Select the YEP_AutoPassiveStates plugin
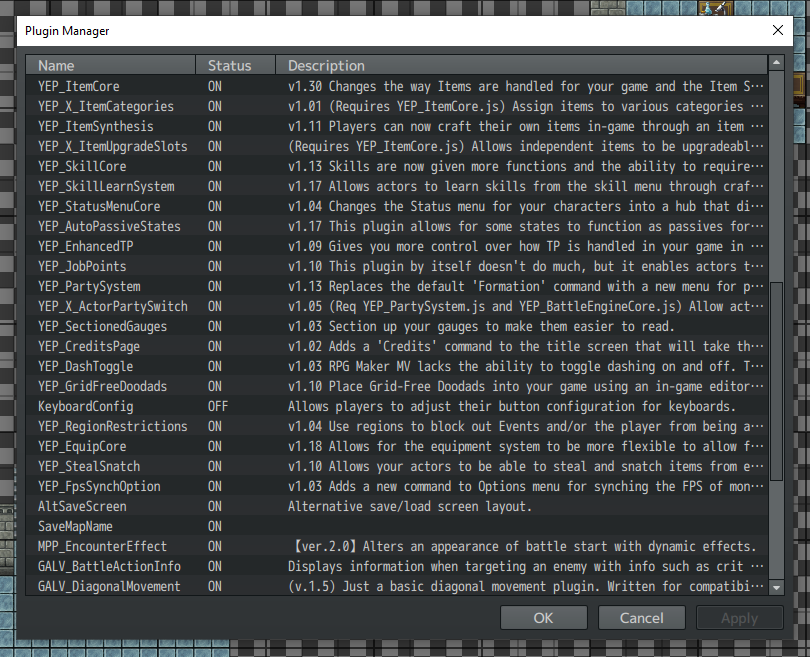Image resolution: width=810 pixels, height=657 pixels. [x=397, y=226]
